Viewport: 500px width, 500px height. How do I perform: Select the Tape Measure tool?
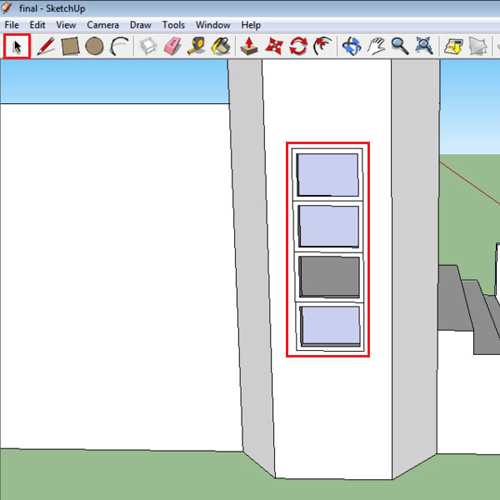[x=197, y=46]
